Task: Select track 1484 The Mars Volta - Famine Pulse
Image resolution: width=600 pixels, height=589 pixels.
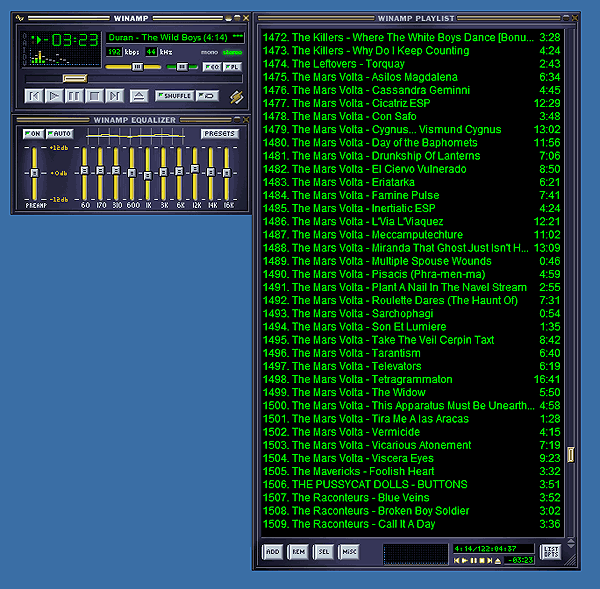Action: click(412, 195)
